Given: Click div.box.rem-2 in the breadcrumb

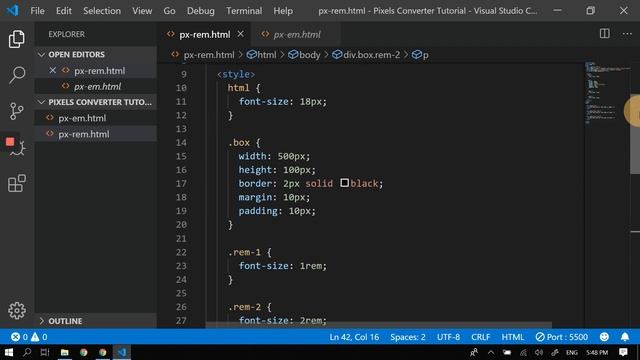Looking at the screenshot, I should pyautogui.click(x=366, y=55).
